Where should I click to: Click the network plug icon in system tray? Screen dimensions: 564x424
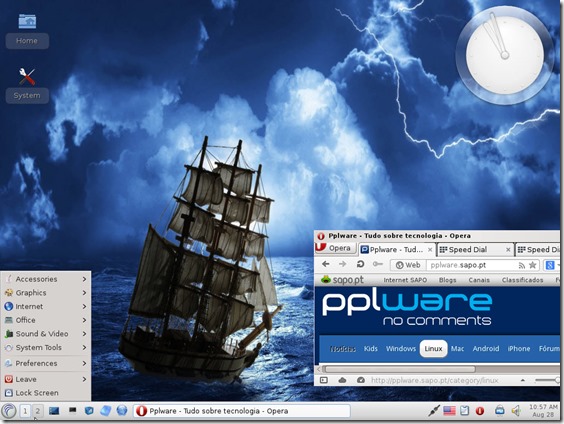[434, 411]
